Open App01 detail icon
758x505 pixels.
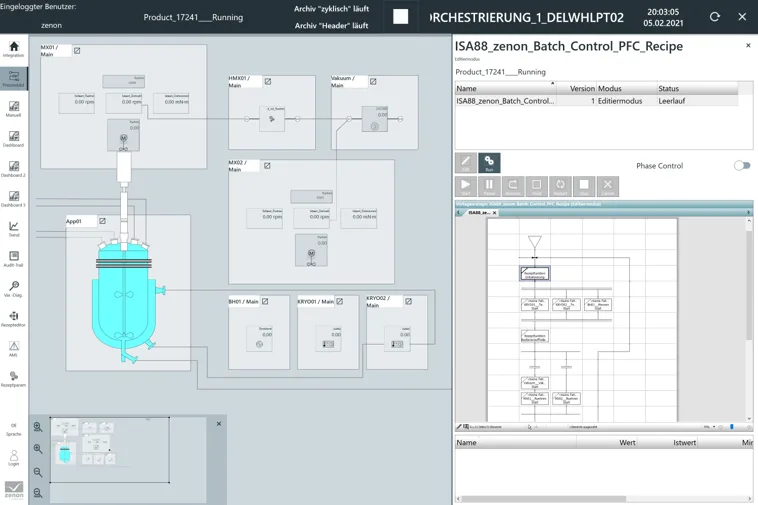102,221
